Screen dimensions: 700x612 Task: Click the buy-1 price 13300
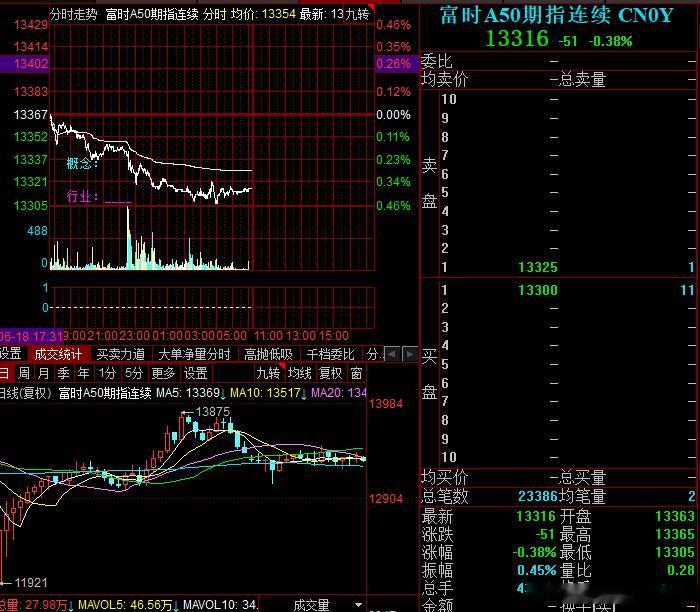[x=538, y=291]
